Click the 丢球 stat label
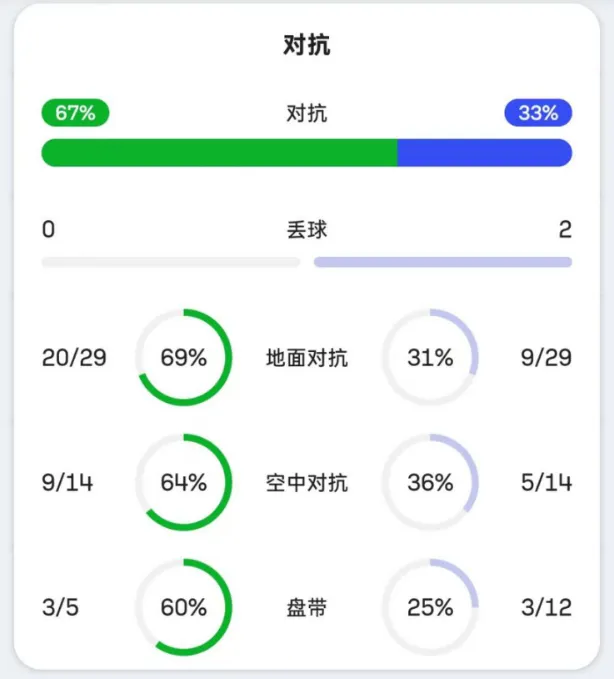This screenshot has height=679, width=614. [x=307, y=230]
